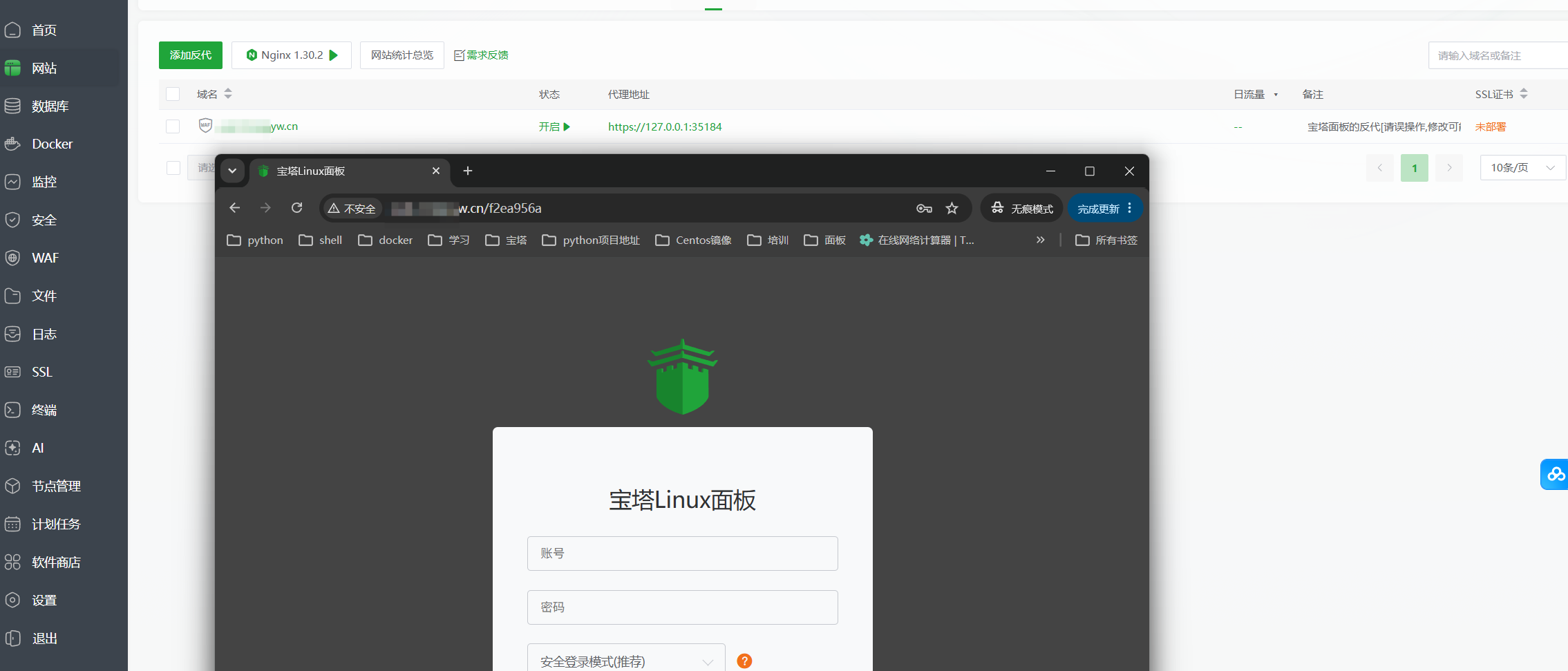Viewport: 1568px width, 671px height.
Task: Click the Nginx 1.30.2 status button
Action: coord(292,55)
